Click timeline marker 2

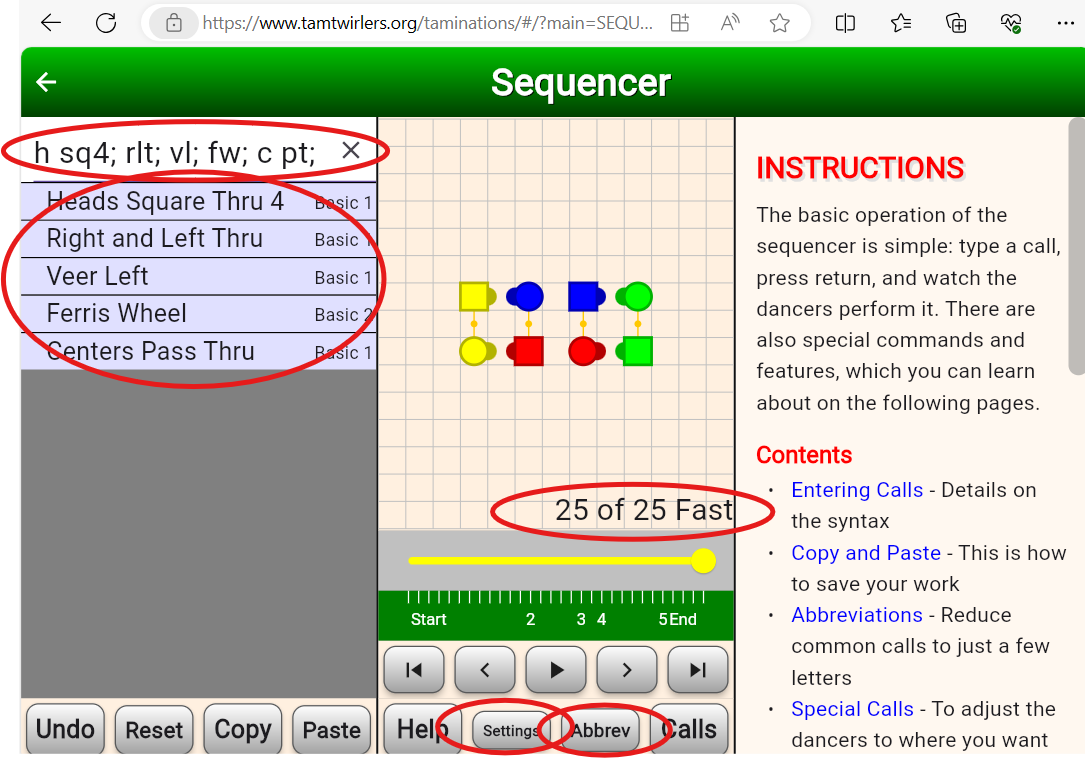[x=530, y=619]
